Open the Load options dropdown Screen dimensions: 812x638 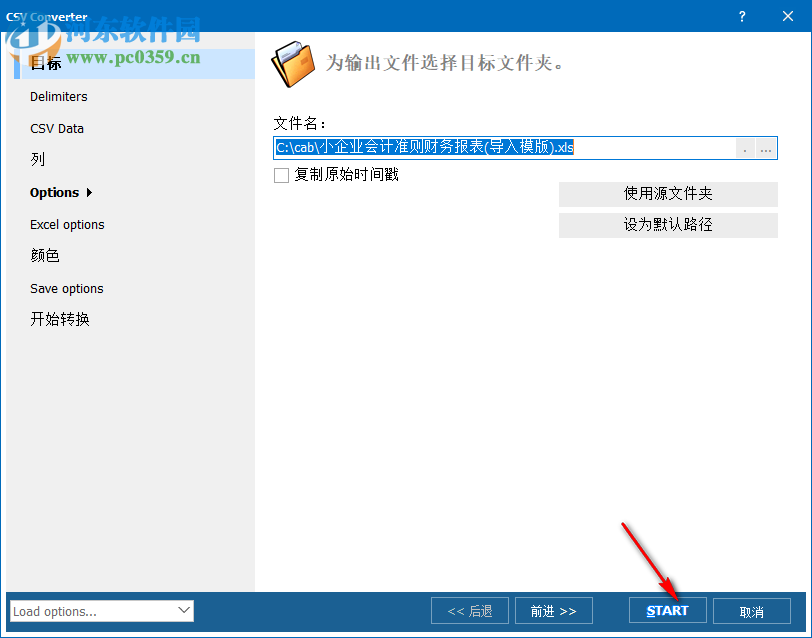pyautogui.click(x=100, y=610)
